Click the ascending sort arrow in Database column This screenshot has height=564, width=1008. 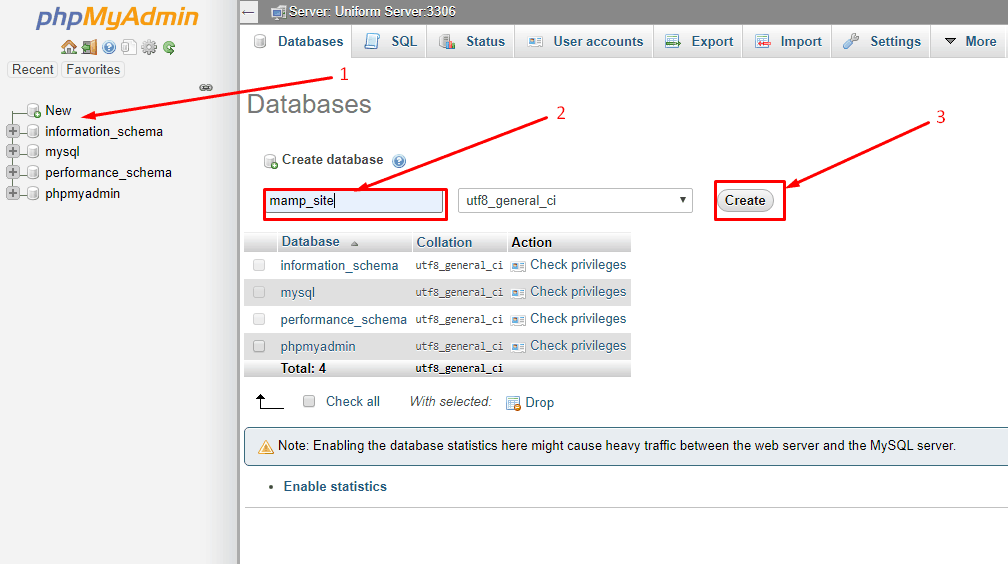point(354,243)
